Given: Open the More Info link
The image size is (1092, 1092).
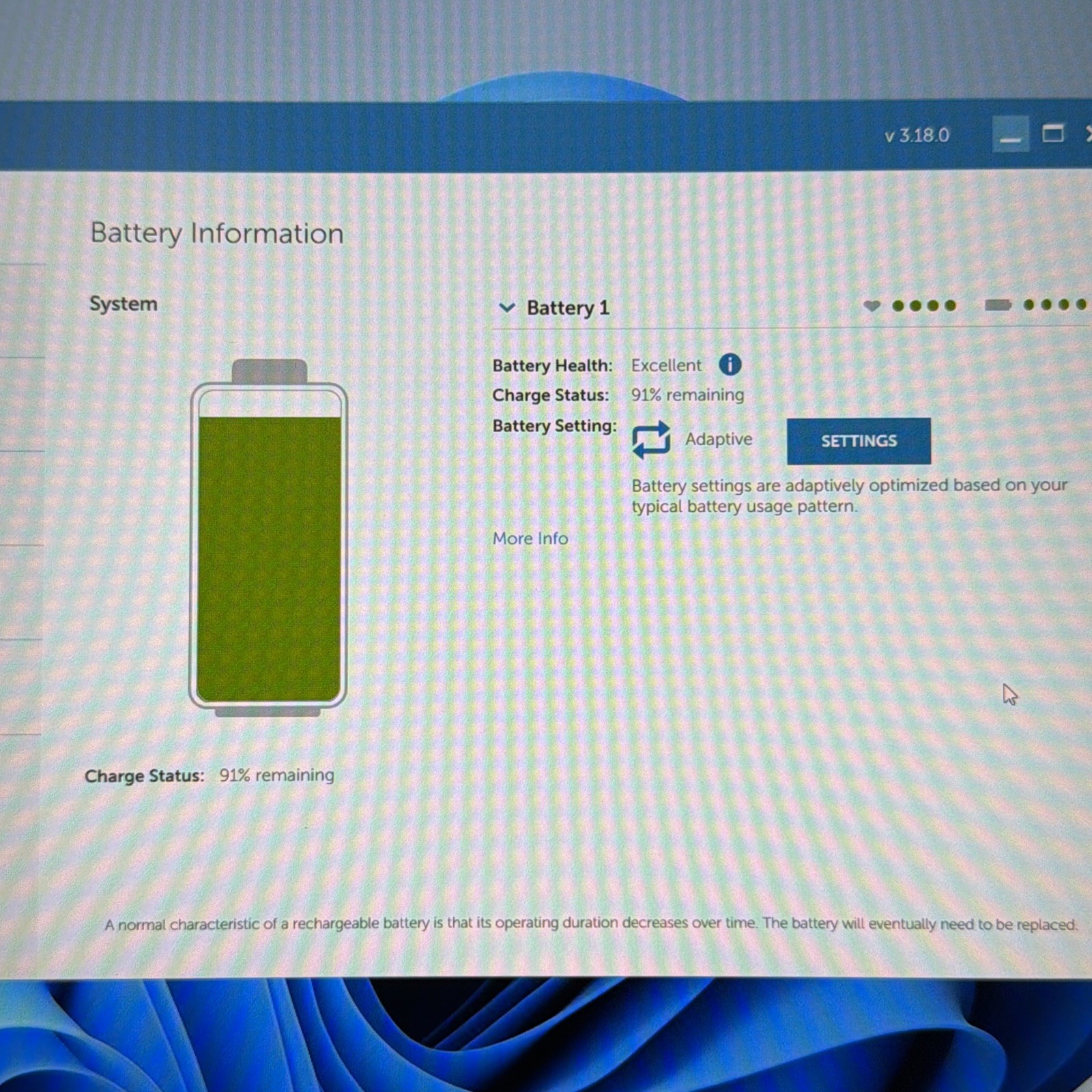Looking at the screenshot, I should (530, 538).
